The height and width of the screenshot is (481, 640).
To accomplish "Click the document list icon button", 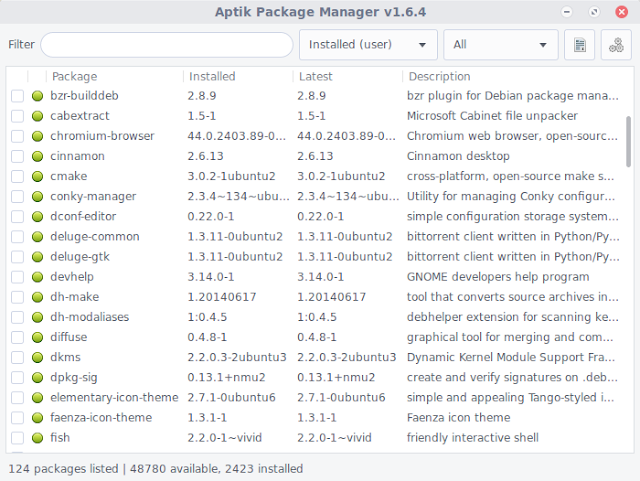I will click(580, 45).
